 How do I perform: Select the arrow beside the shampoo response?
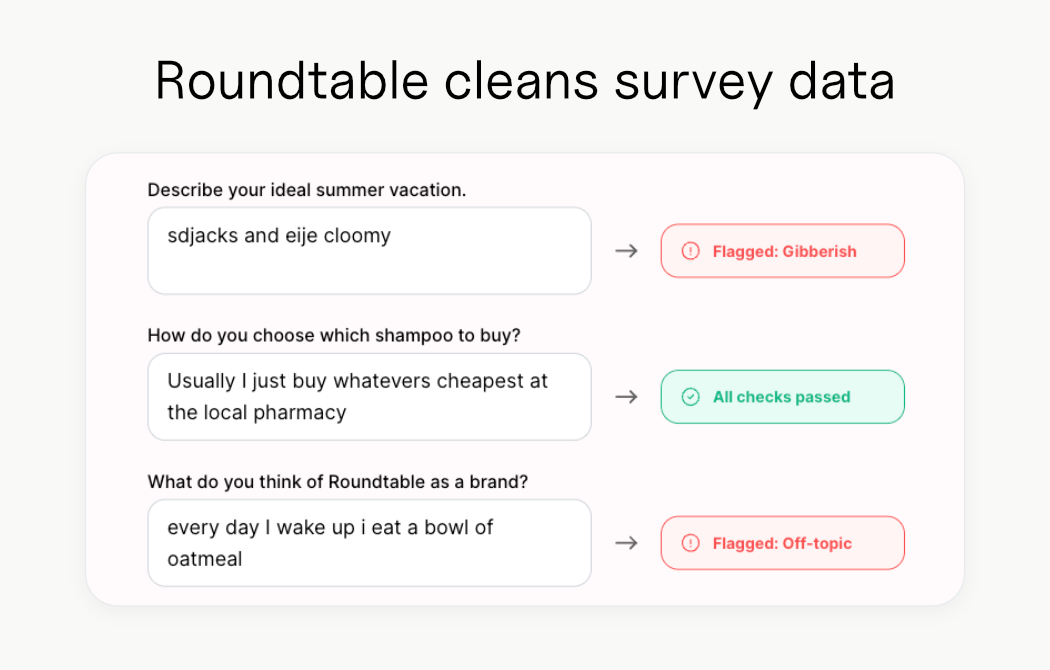tap(627, 397)
